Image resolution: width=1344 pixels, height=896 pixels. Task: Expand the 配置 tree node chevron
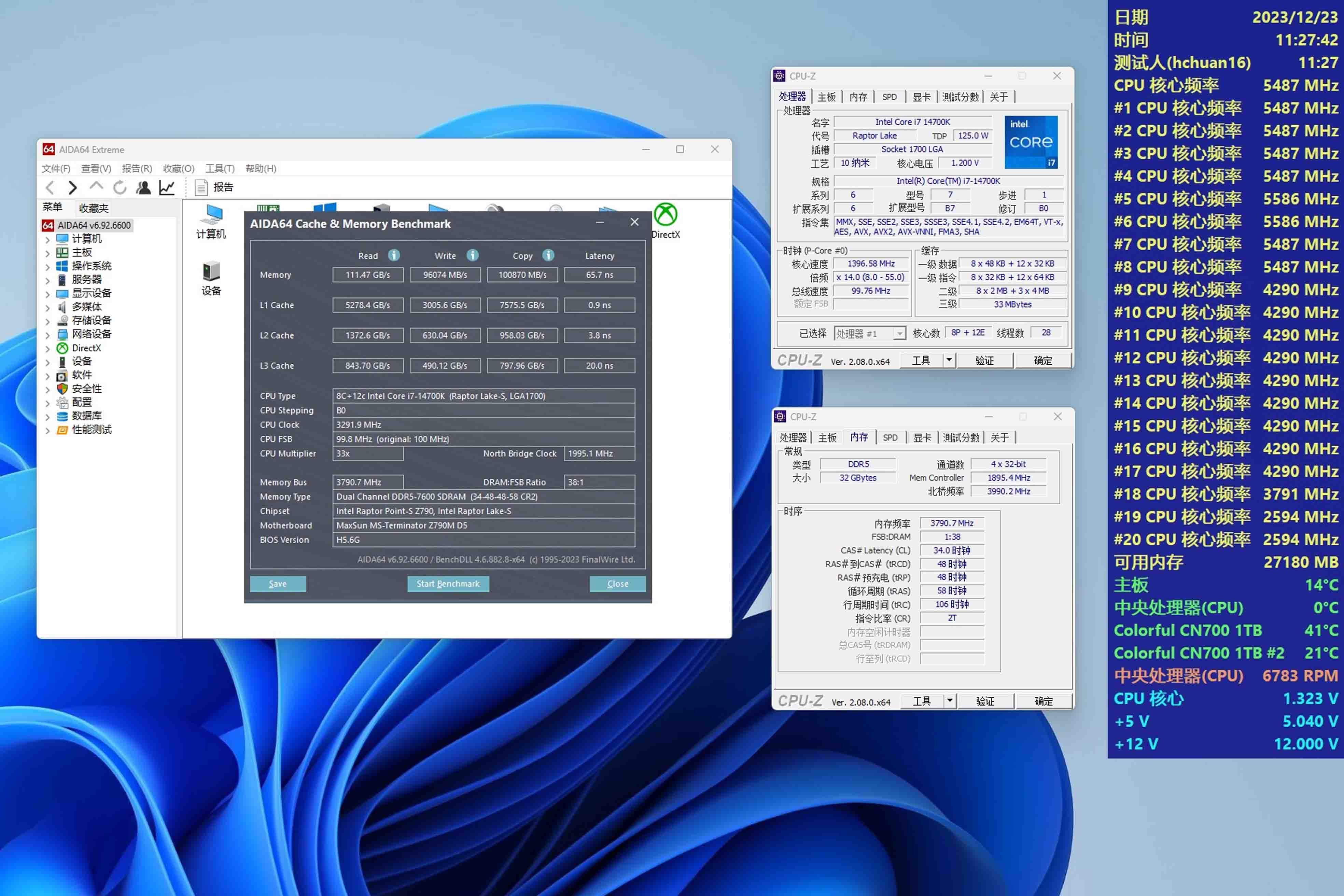pos(48,403)
